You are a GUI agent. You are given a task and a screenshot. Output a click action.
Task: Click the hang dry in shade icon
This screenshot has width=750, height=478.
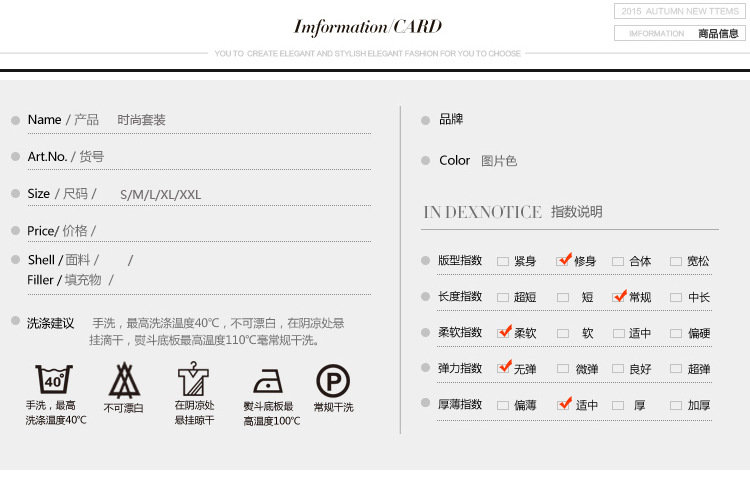click(192, 380)
